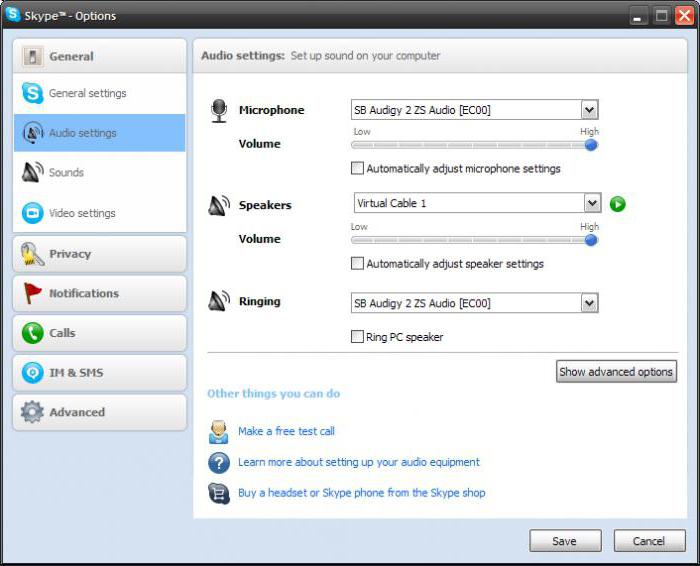700x566 pixels.
Task: Click the Skype logo in title bar
Action: [13, 14]
